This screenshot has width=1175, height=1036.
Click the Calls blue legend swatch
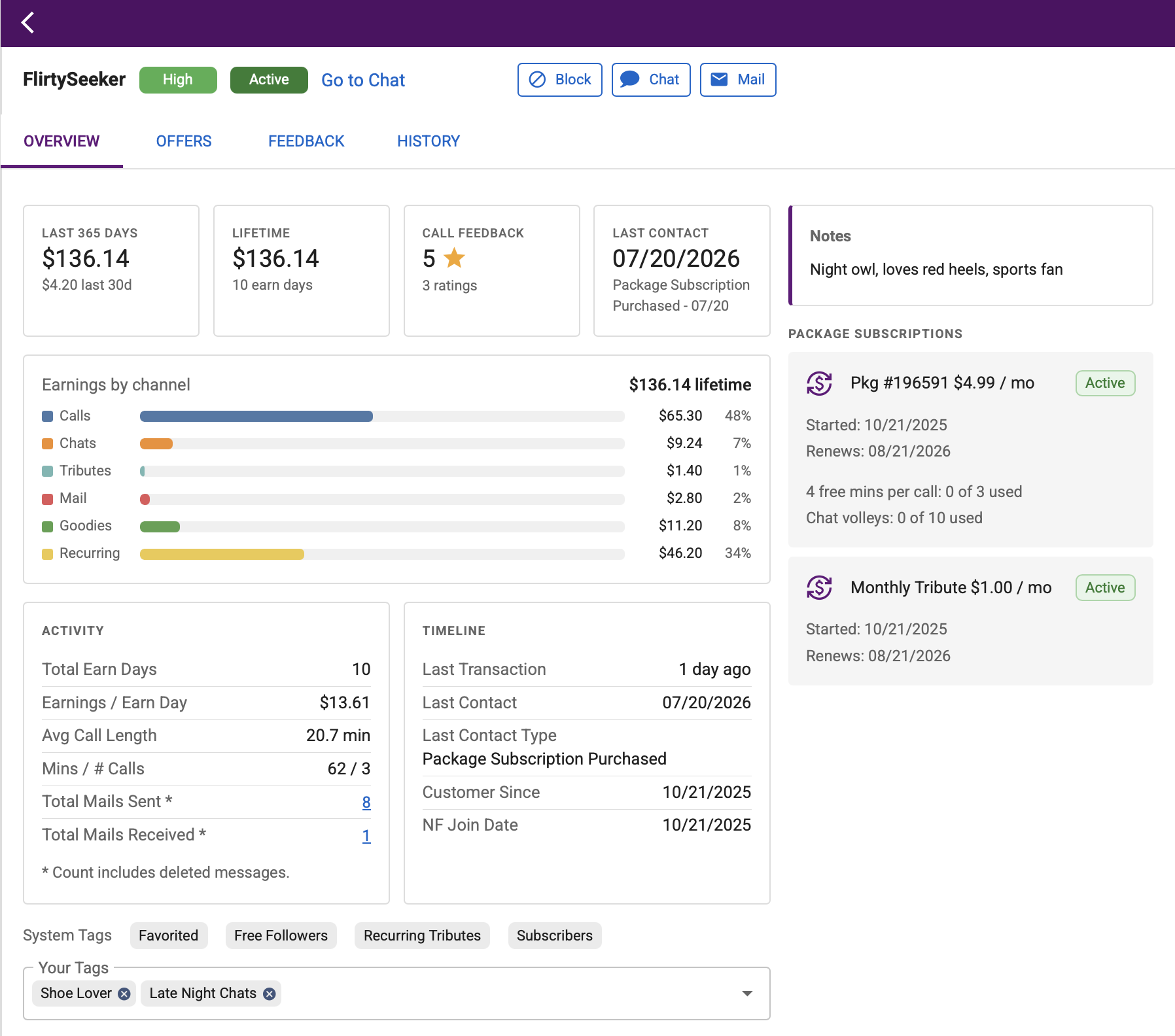pos(47,416)
